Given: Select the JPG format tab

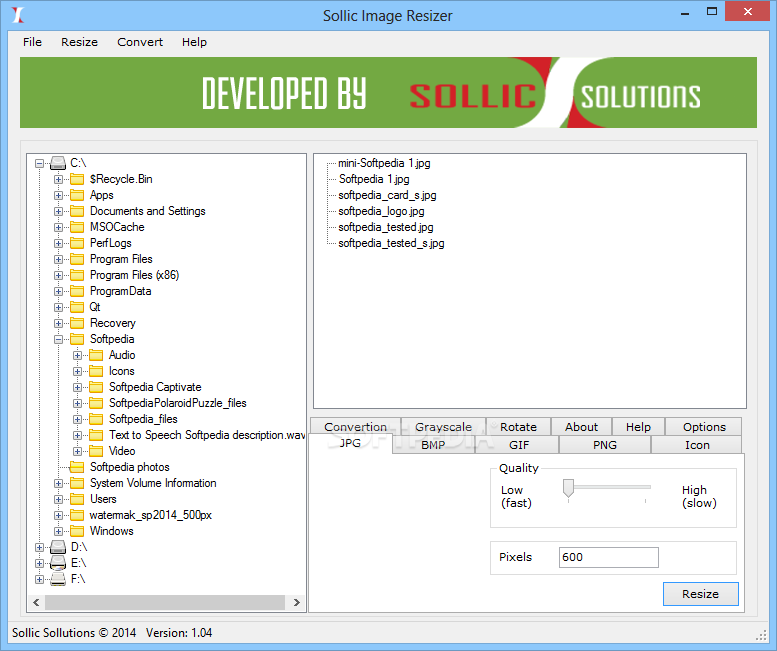Looking at the screenshot, I should click(x=350, y=443).
